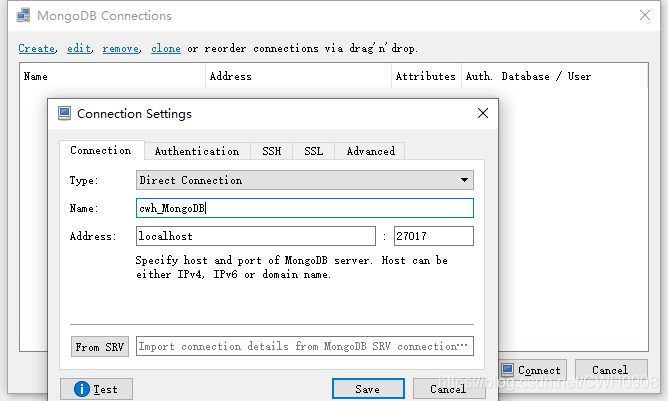Screen dimensions: 668x401
Task: Click the port field showing 27017
Action: (x=434, y=236)
